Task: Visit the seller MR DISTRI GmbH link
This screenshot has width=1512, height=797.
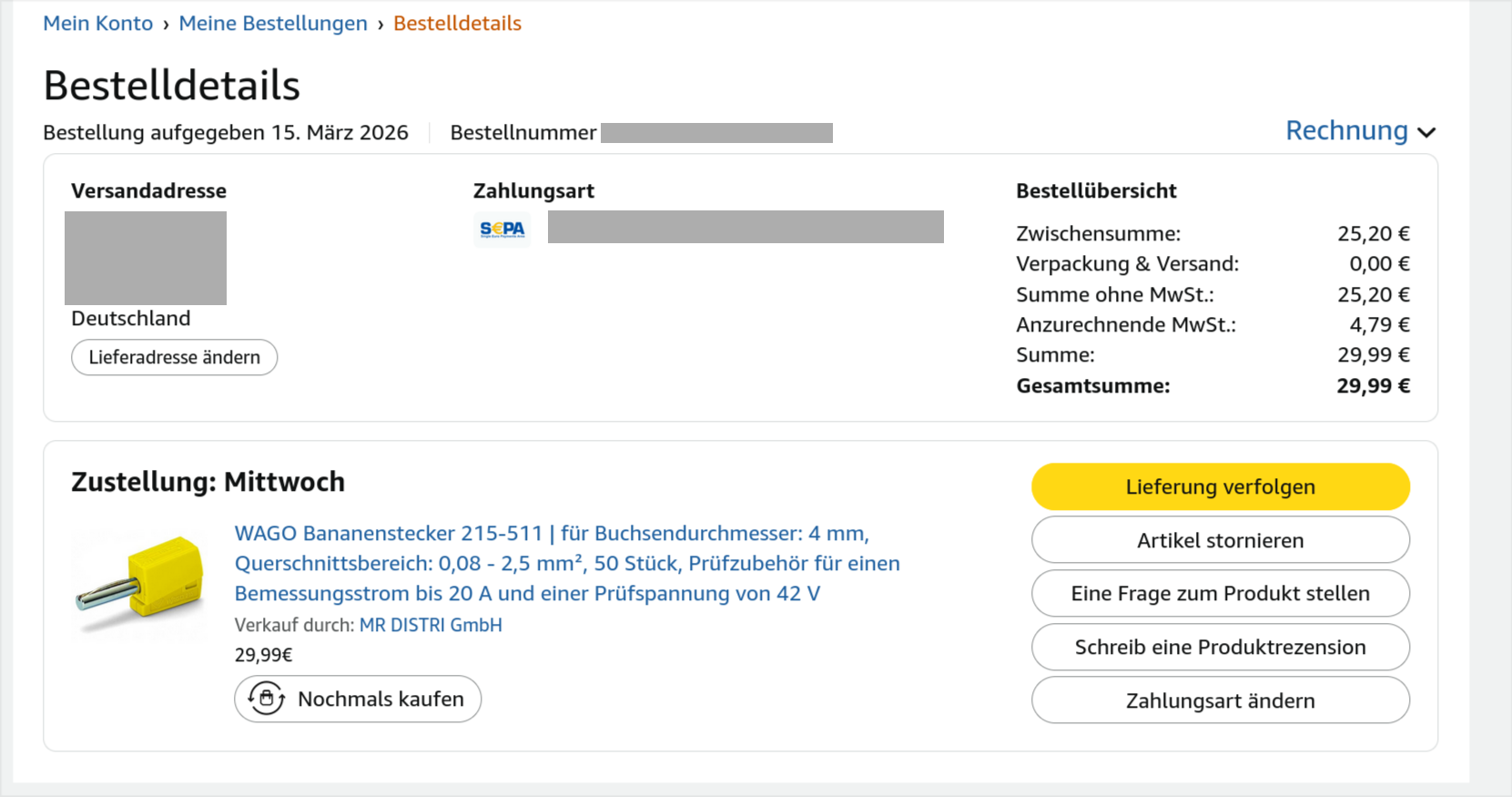Action: coord(431,625)
